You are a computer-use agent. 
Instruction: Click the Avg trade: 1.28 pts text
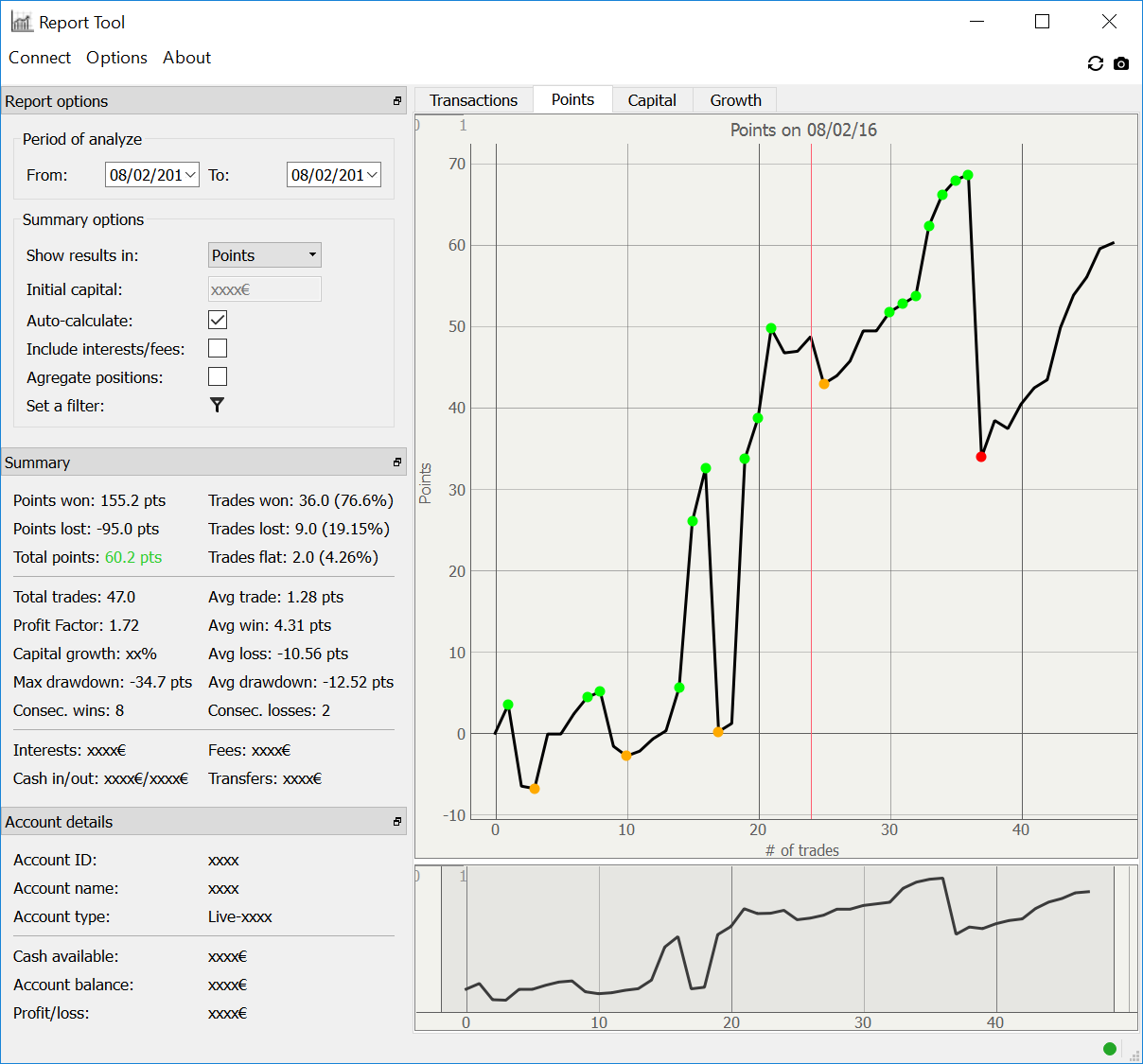click(276, 597)
